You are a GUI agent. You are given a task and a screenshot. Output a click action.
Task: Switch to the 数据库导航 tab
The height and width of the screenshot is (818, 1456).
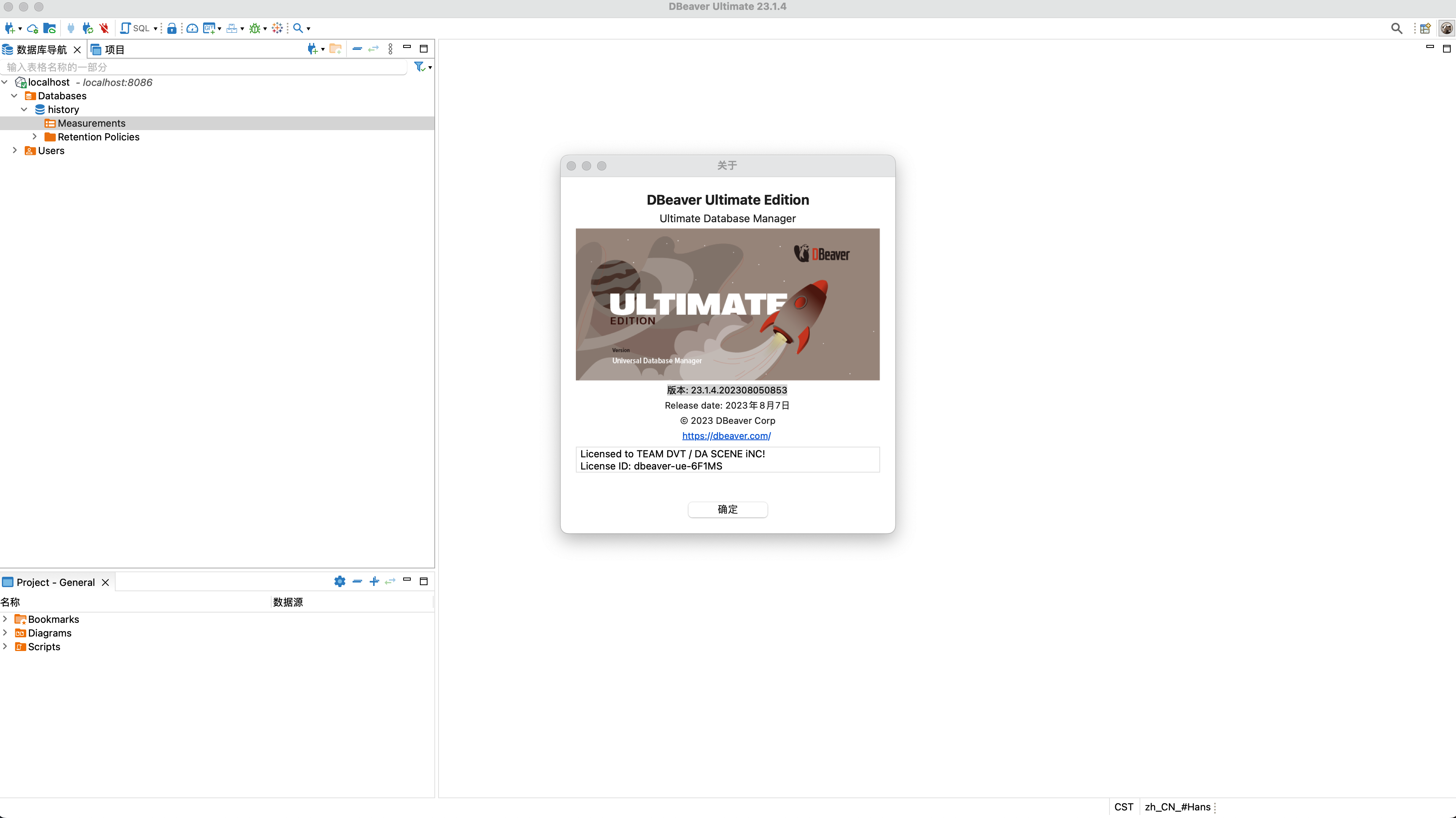pos(41,49)
